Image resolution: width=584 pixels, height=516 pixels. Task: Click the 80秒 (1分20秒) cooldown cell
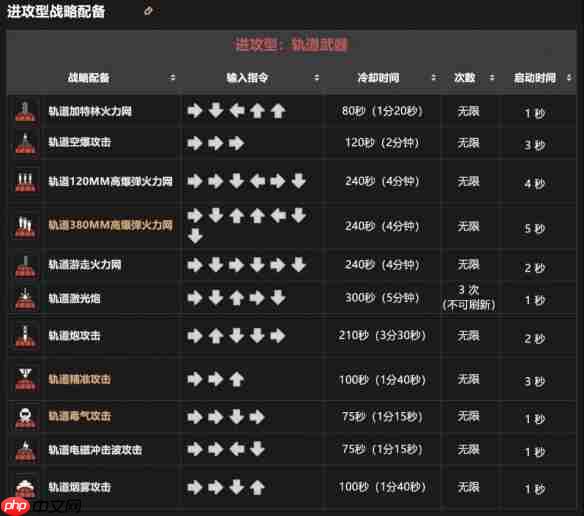pyautogui.click(x=383, y=111)
